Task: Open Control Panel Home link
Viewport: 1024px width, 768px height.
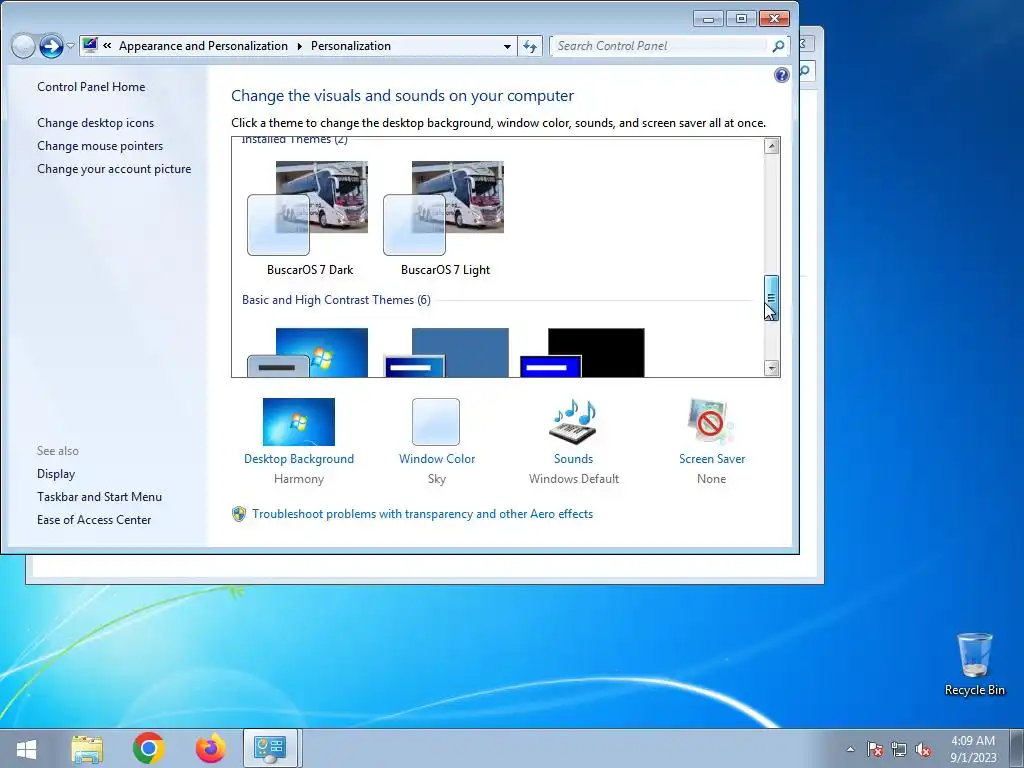Action: coord(91,87)
